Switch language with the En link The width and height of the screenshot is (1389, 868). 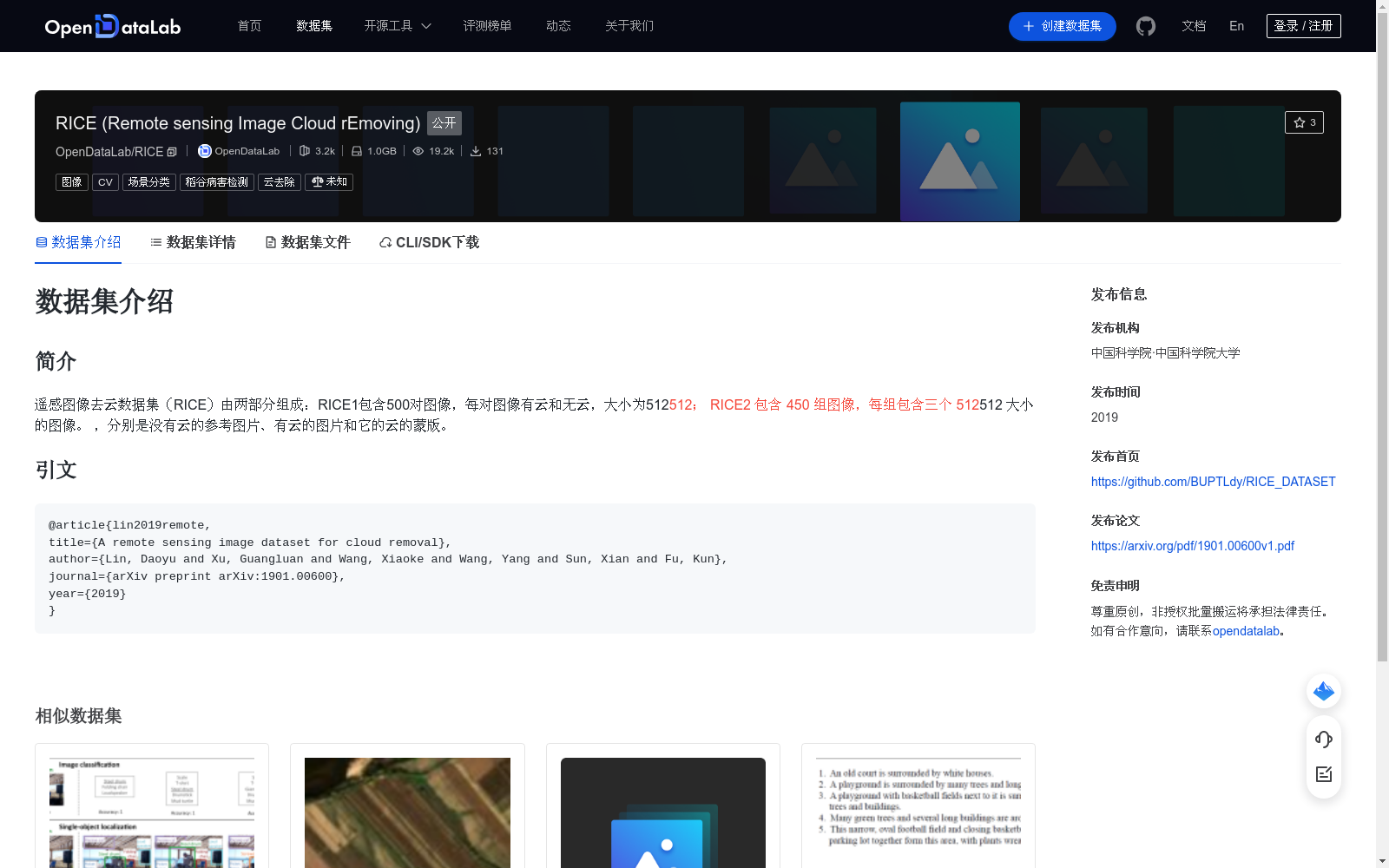click(1237, 26)
